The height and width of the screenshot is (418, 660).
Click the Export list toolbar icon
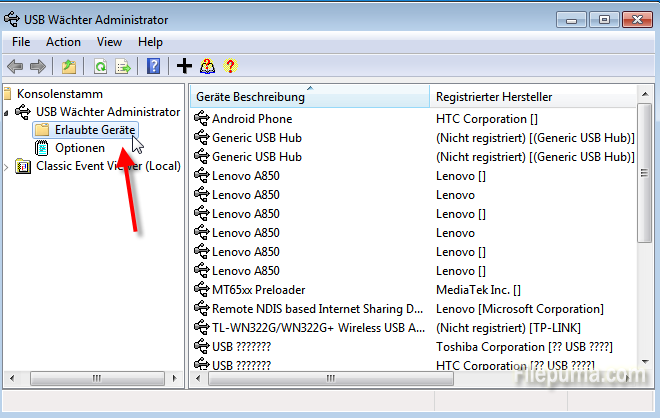(122, 66)
